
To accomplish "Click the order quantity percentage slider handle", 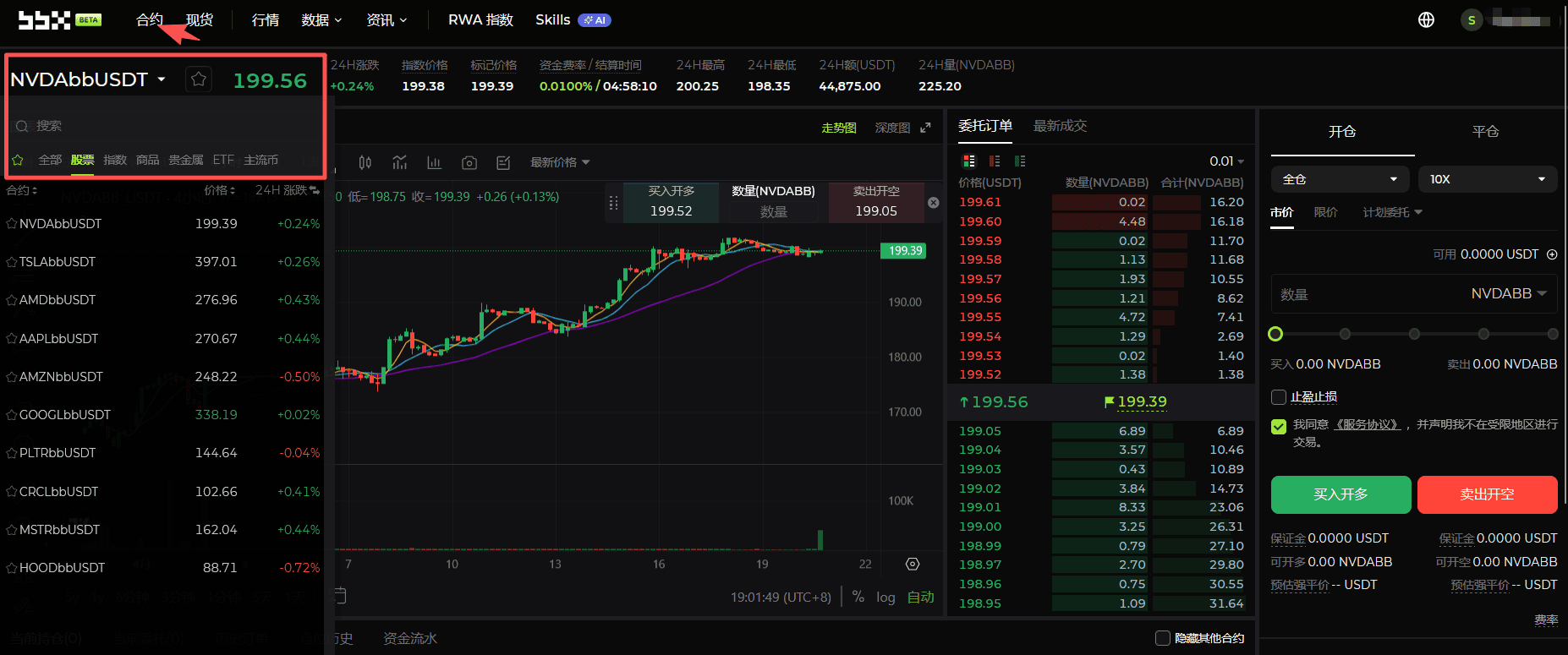I will coord(1276,334).
